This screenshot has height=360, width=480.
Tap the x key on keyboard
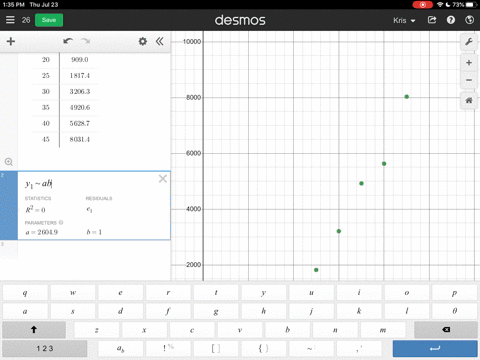pos(144,330)
